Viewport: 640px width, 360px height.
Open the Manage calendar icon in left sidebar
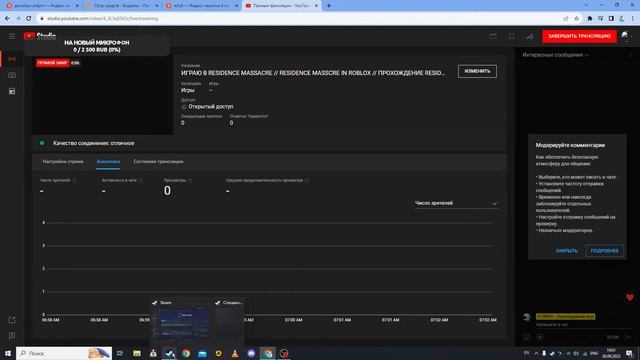click(12, 91)
